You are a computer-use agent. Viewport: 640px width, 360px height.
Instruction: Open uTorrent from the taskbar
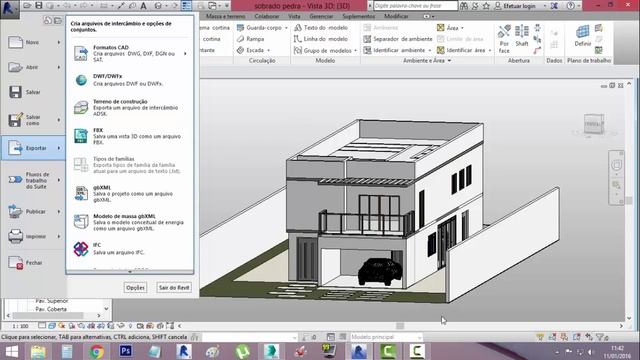[x=242, y=351]
